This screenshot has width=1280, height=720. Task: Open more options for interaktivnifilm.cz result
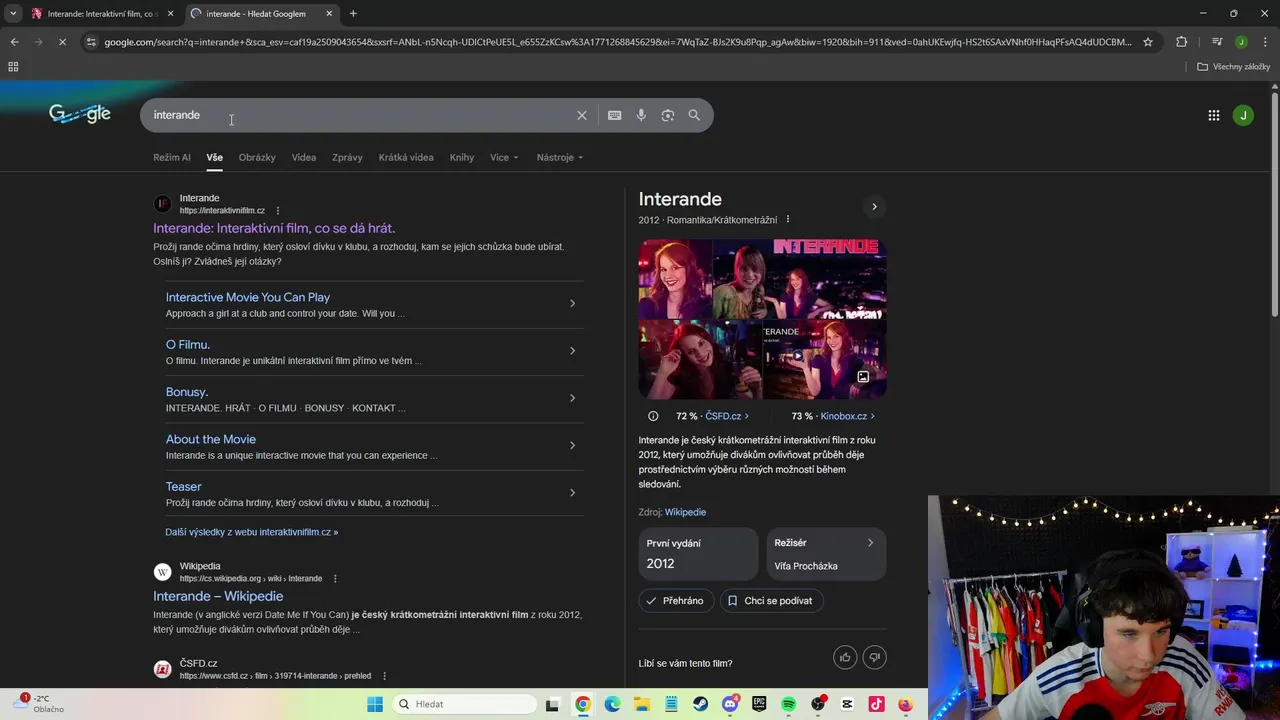pyautogui.click(x=278, y=211)
